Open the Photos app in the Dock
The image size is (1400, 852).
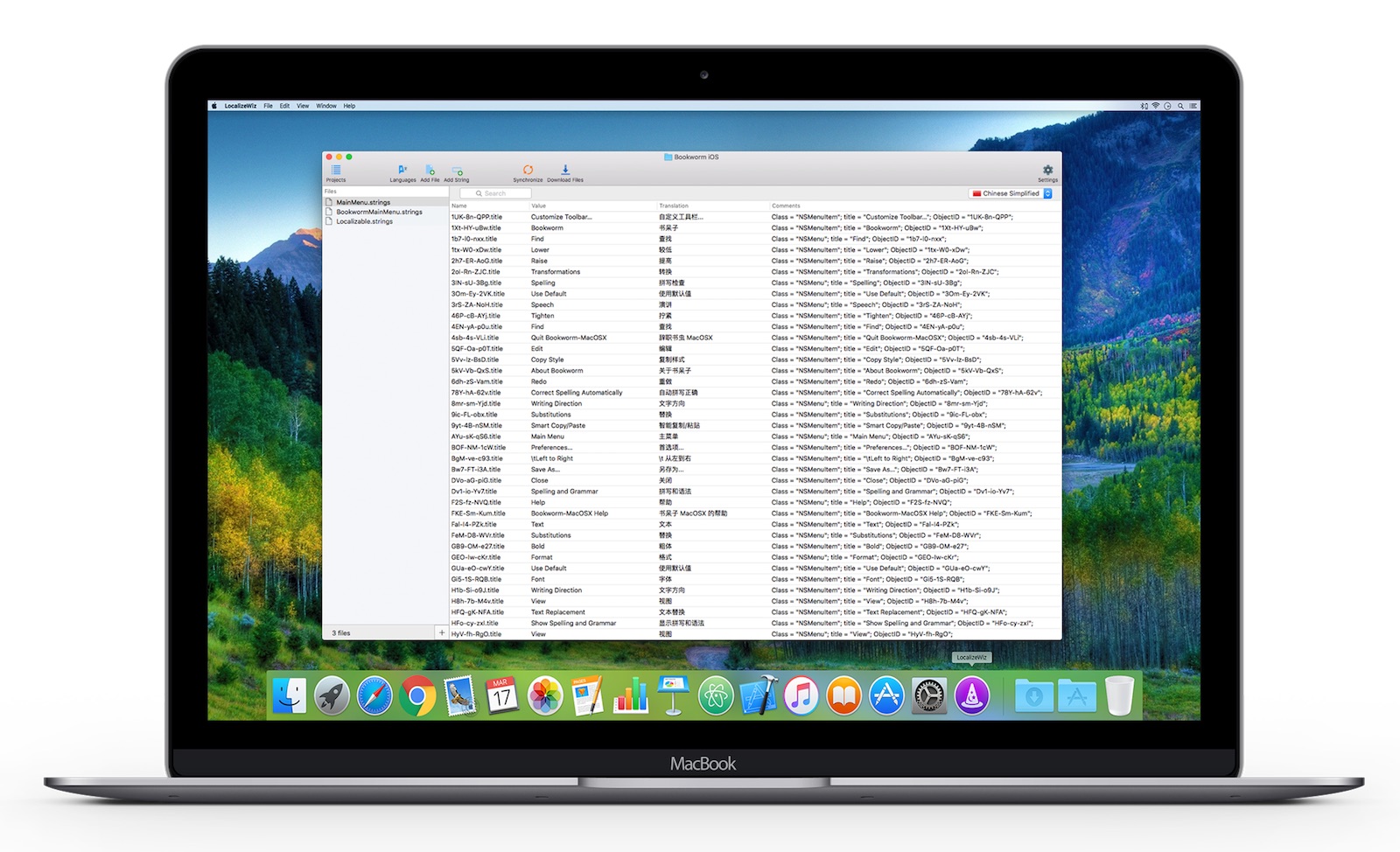[x=545, y=696]
